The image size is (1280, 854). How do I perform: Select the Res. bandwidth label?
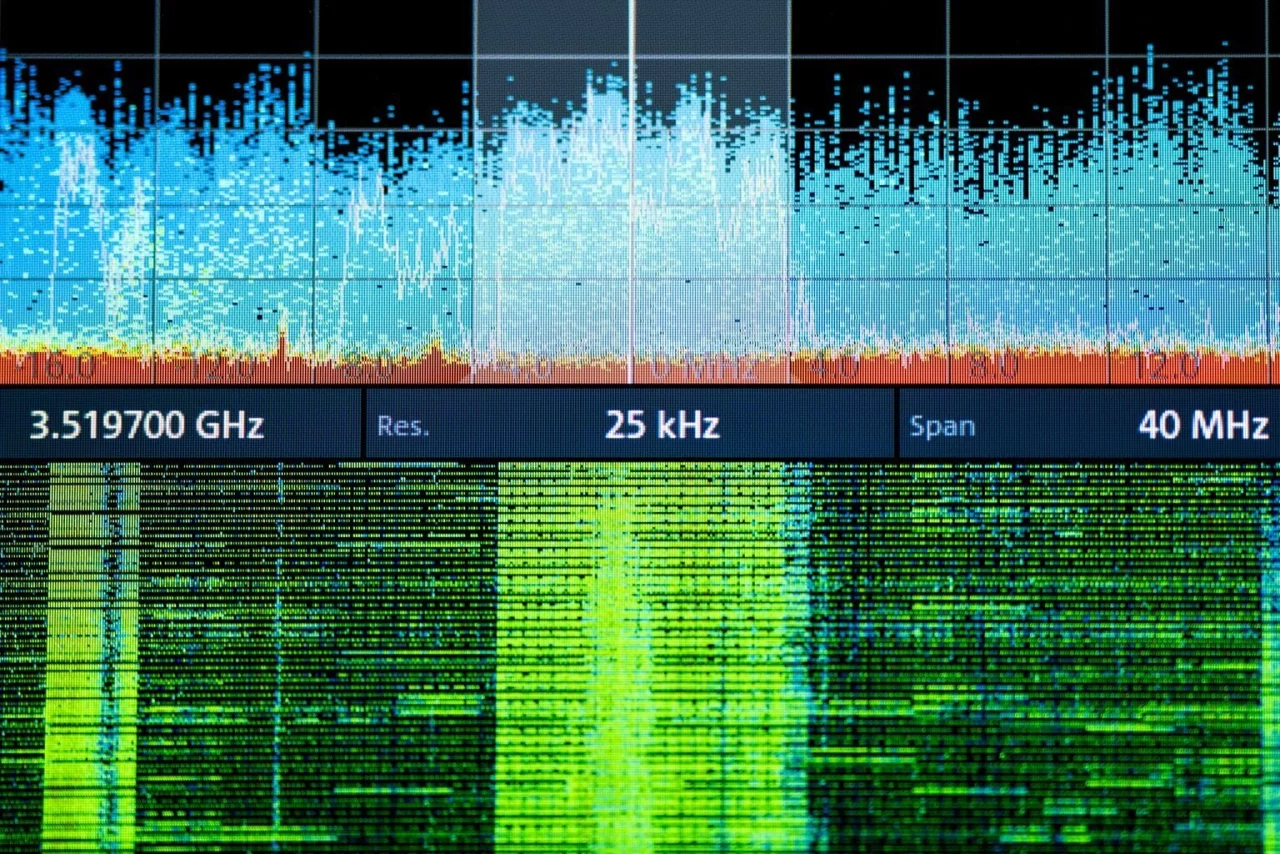[403, 426]
